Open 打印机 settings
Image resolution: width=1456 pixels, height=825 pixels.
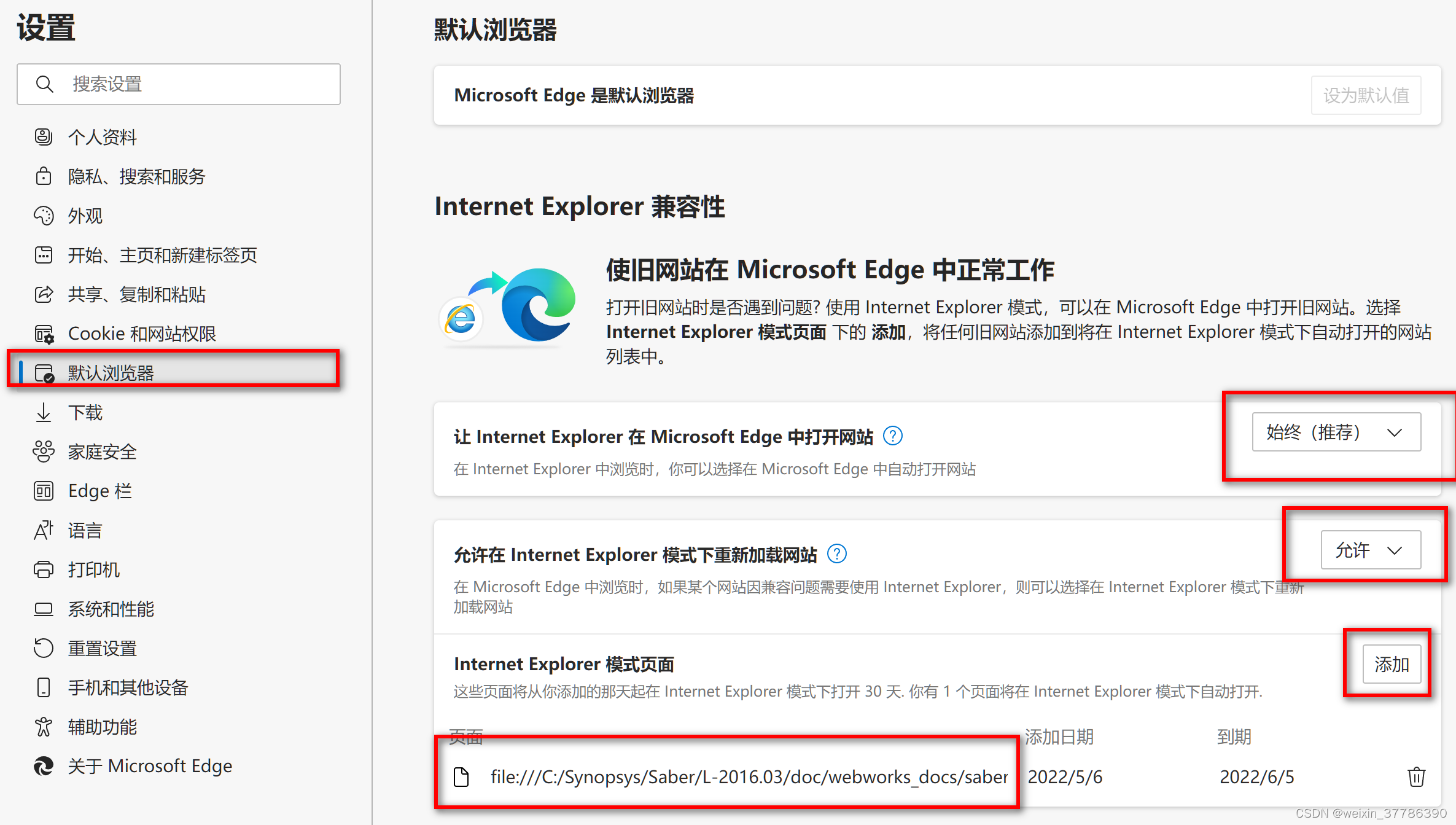click(x=93, y=569)
